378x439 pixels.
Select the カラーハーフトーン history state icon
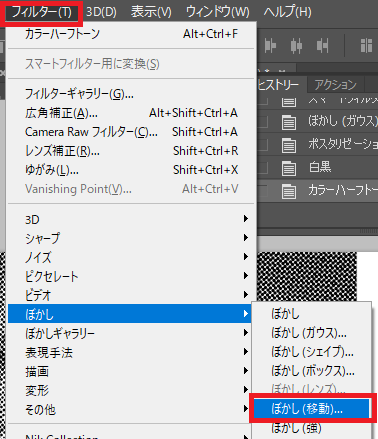point(289,191)
